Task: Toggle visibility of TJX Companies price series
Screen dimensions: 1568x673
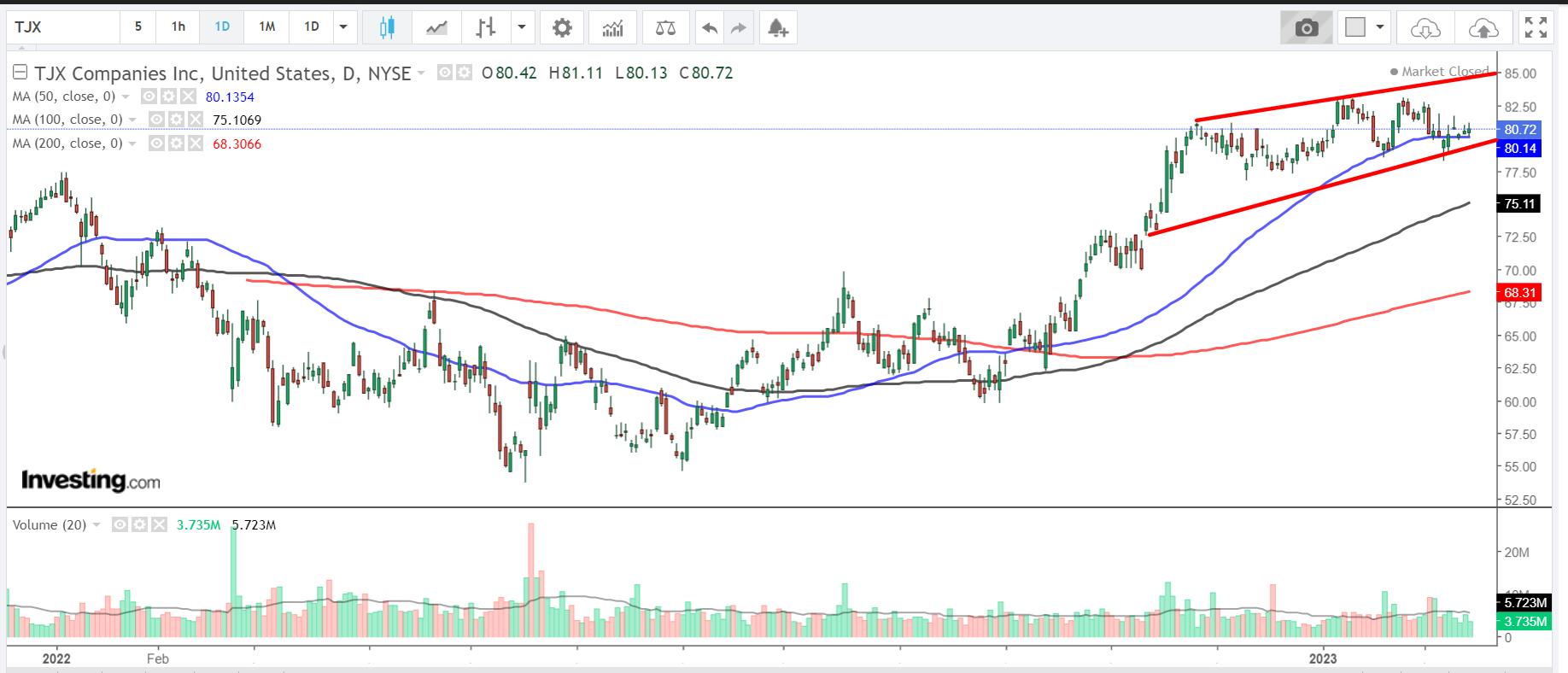Action: click(445, 73)
